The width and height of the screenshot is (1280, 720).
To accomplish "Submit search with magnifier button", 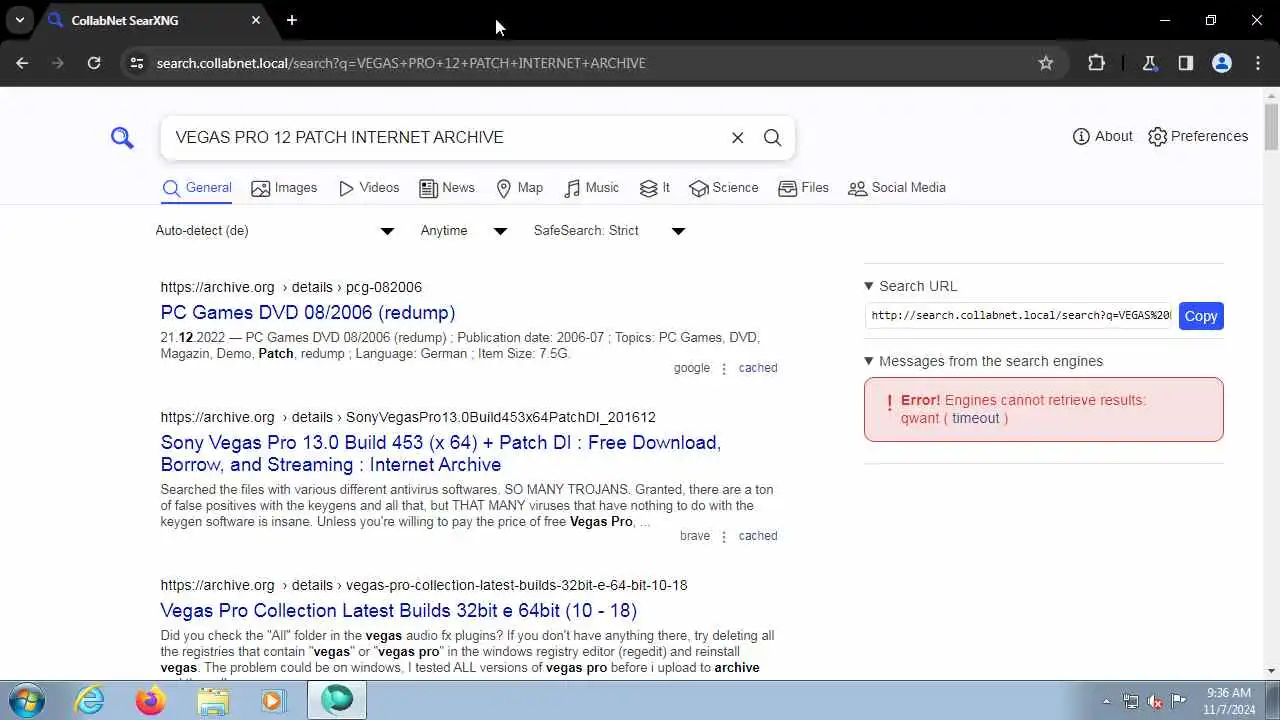I will [772, 137].
